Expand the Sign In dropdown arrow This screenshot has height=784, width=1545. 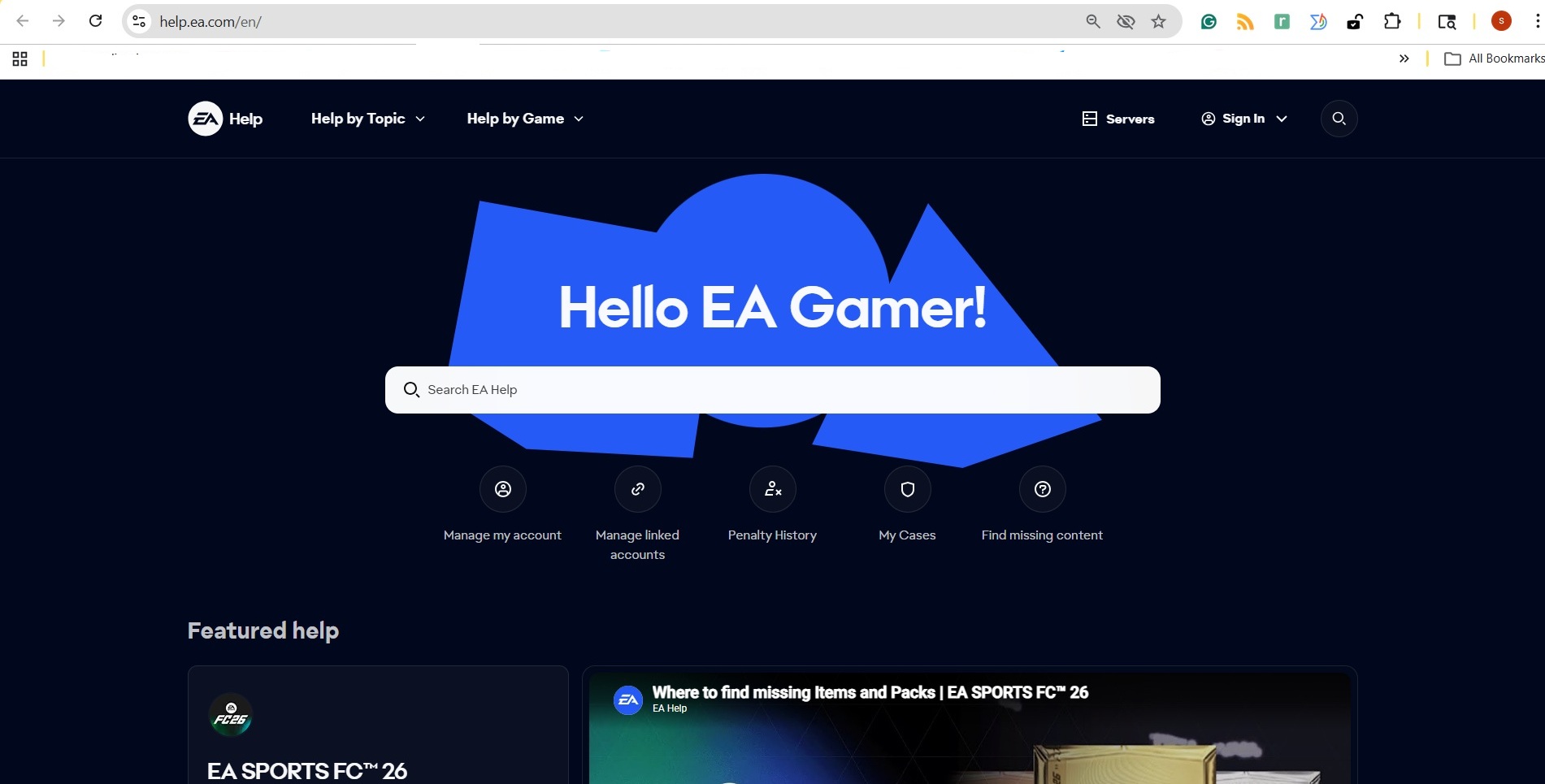[x=1282, y=119]
